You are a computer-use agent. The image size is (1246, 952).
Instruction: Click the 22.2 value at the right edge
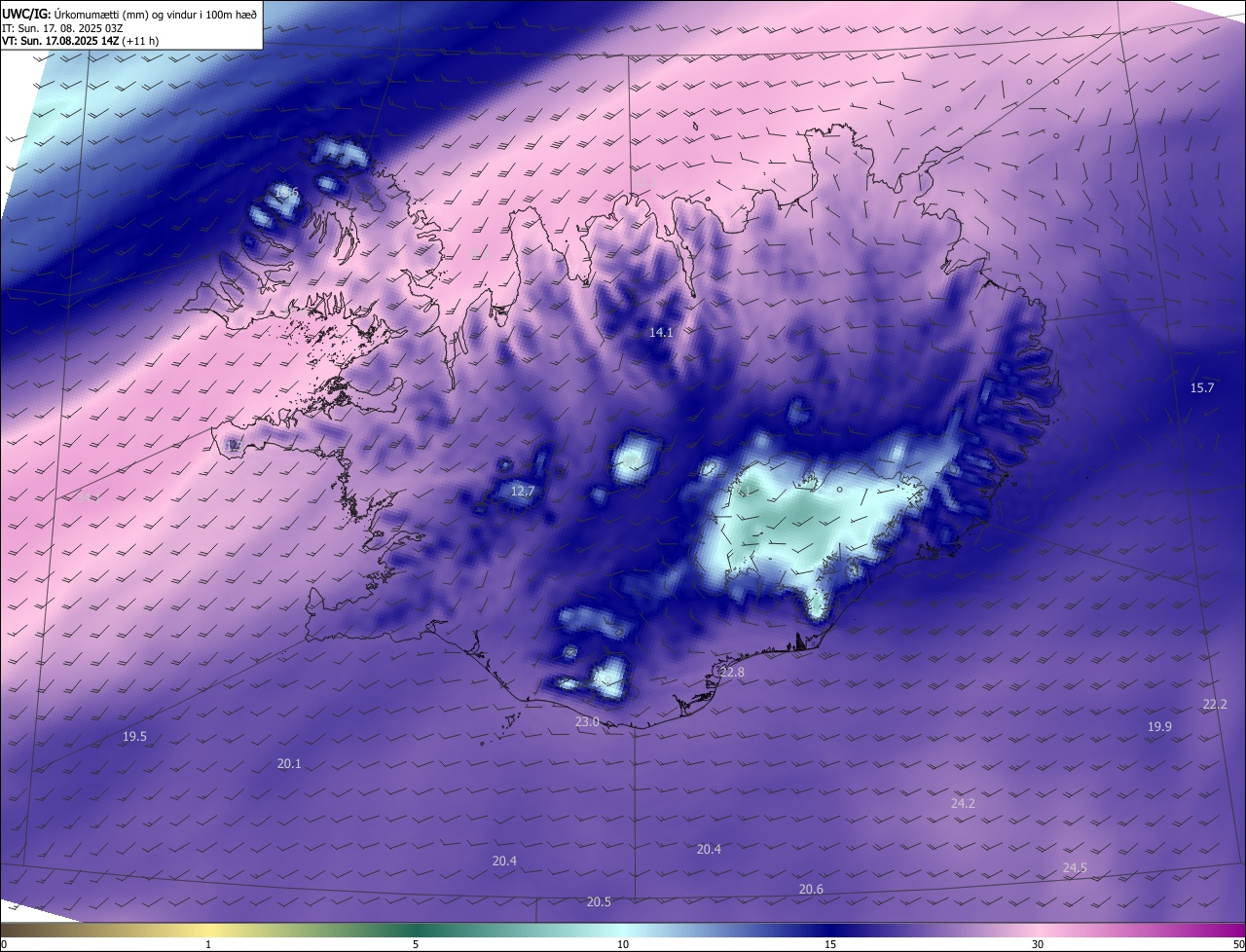tap(1215, 705)
